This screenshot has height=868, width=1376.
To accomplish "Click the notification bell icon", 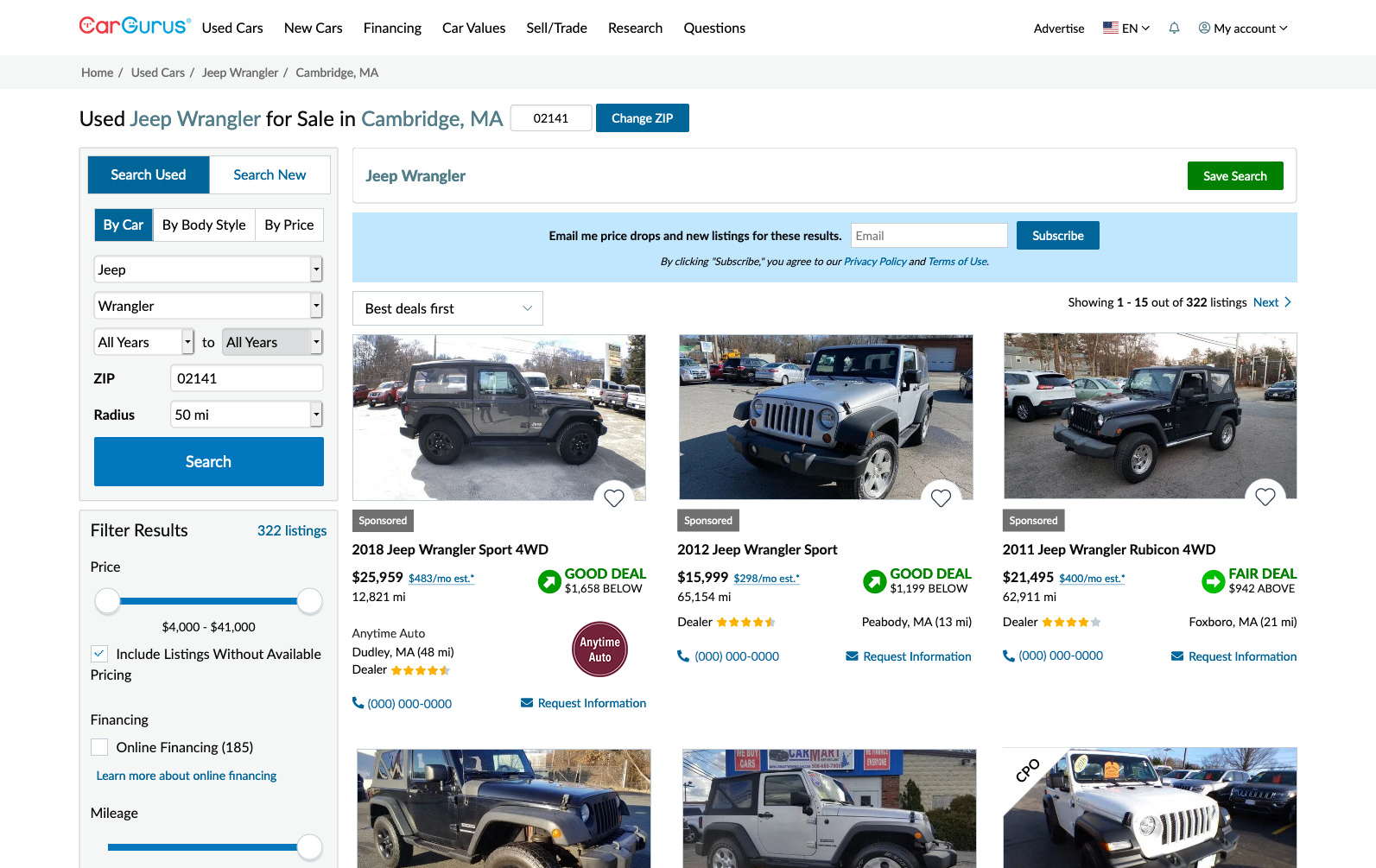I will point(1174,28).
